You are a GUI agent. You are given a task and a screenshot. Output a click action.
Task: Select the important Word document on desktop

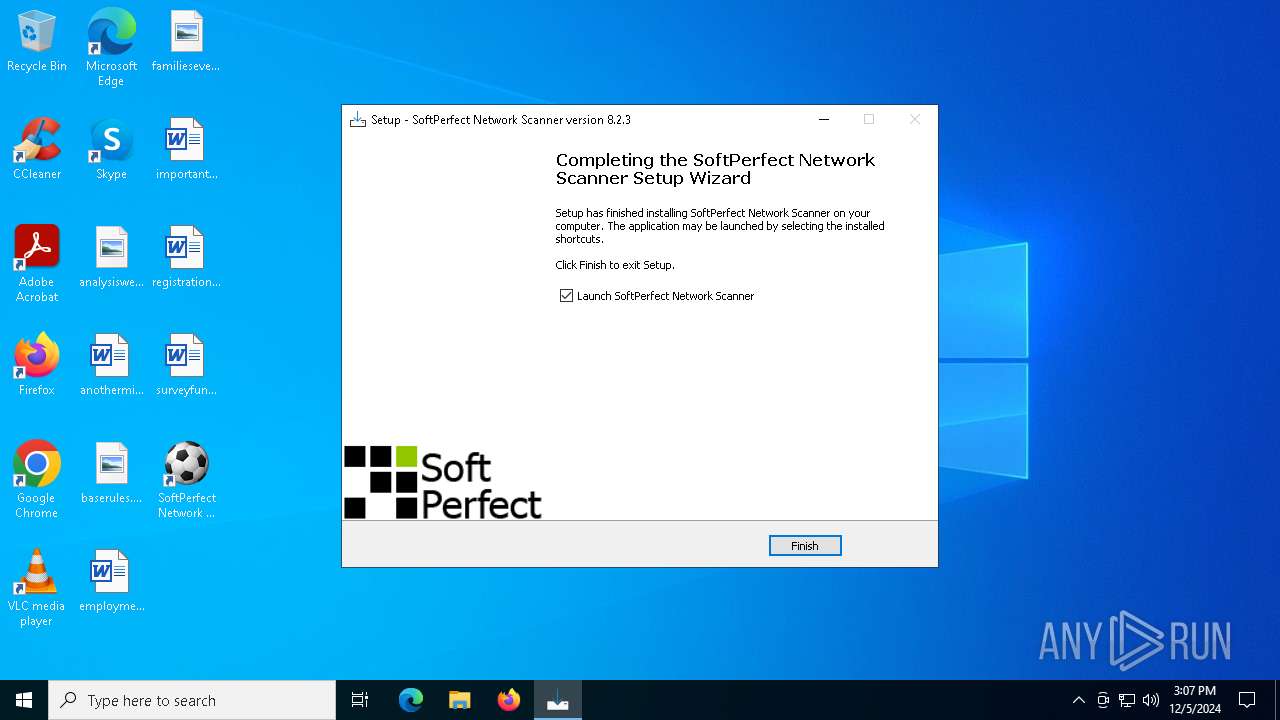[x=186, y=150]
